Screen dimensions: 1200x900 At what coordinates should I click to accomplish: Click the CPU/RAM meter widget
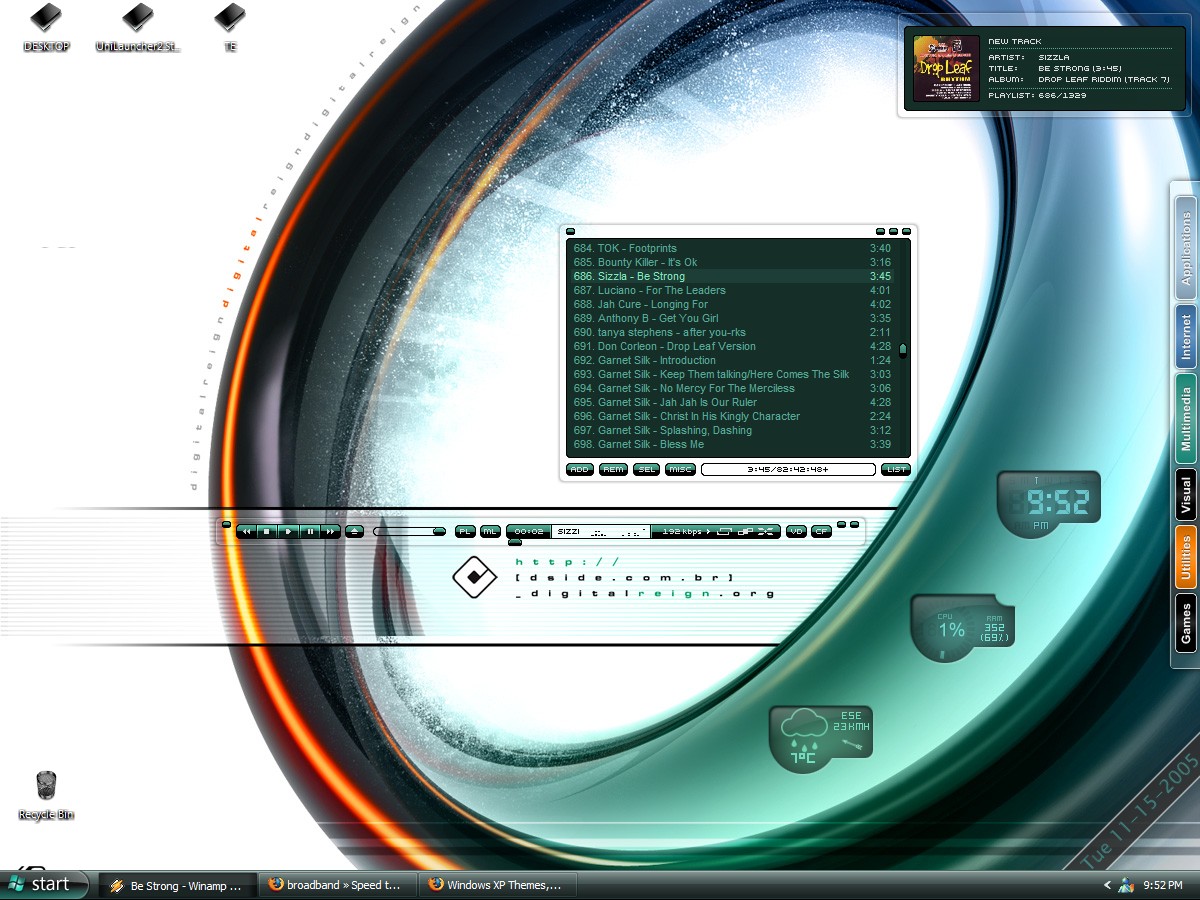pyautogui.click(x=962, y=628)
